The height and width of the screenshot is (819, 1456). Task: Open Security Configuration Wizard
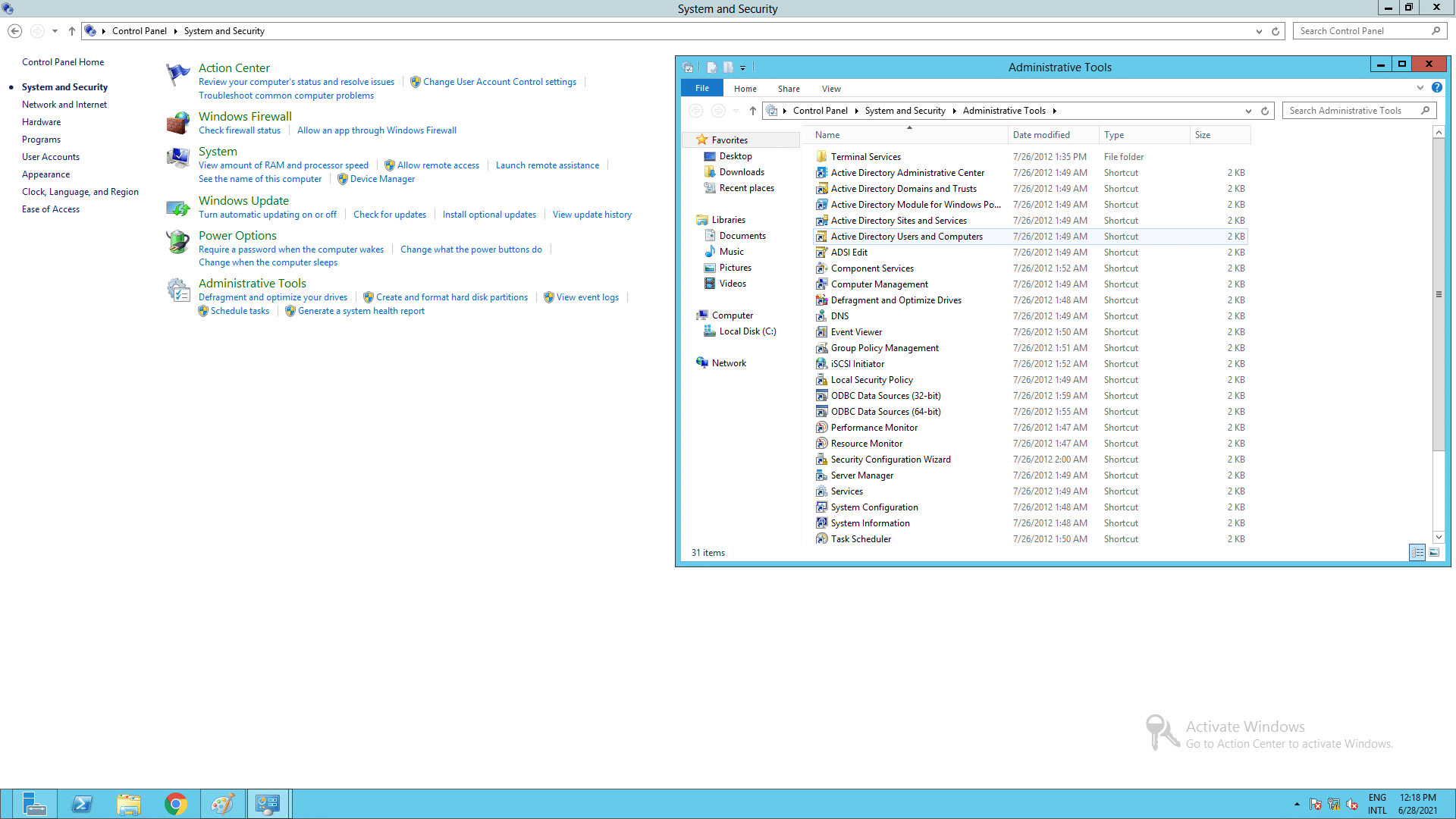pos(890,459)
